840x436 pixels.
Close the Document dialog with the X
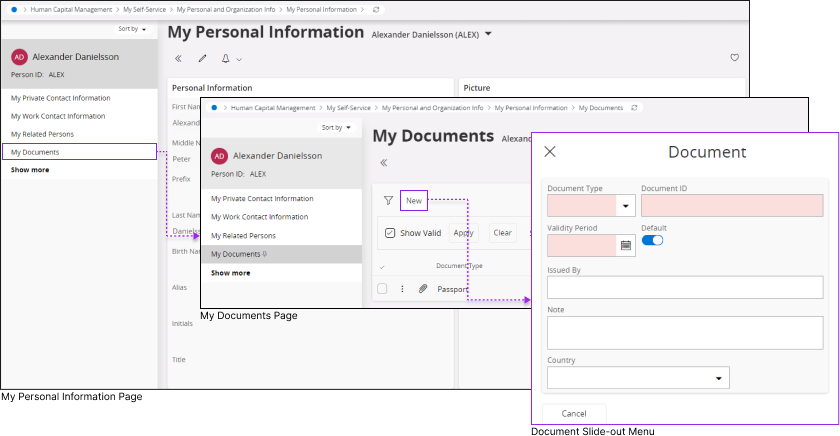tap(549, 152)
